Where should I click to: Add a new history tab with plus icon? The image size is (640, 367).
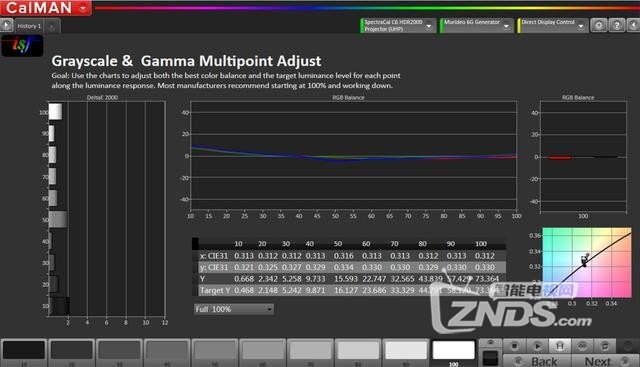[x=52, y=27]
